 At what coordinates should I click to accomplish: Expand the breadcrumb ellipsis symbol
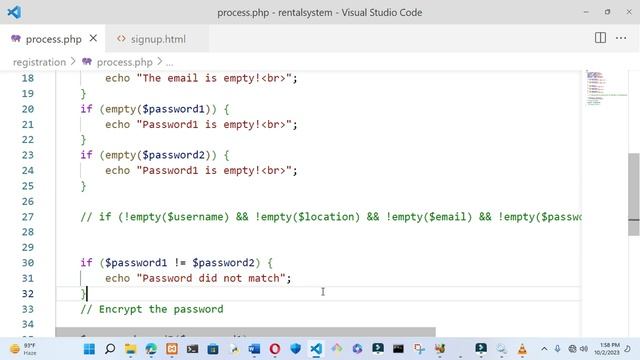pos(169,62)
